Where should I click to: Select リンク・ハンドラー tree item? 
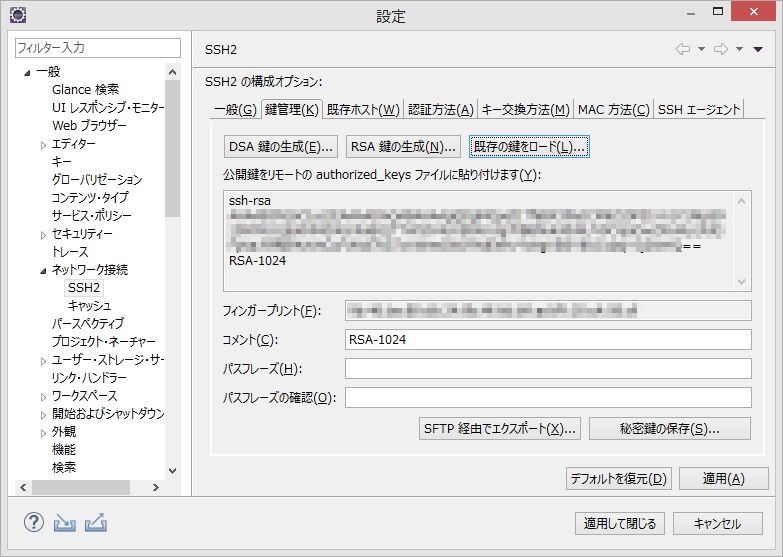click(x=89, y=377)
